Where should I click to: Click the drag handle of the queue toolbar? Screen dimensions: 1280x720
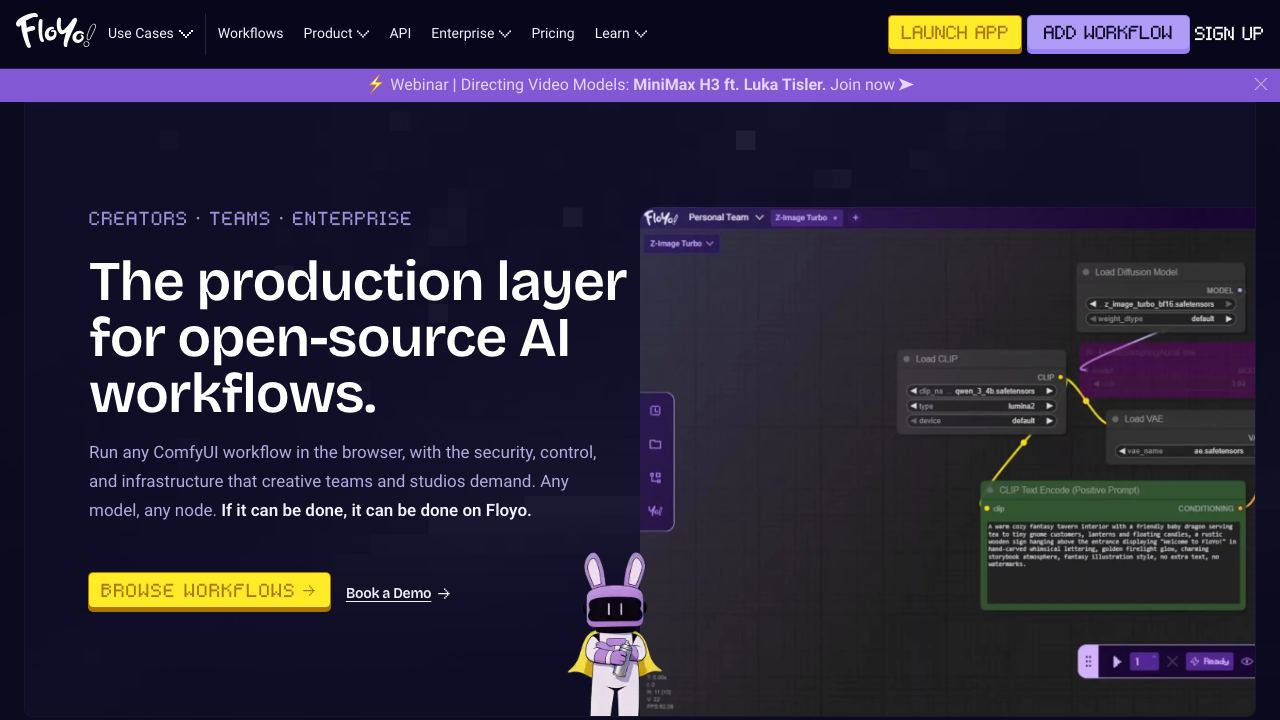[x=1089, y=661]
